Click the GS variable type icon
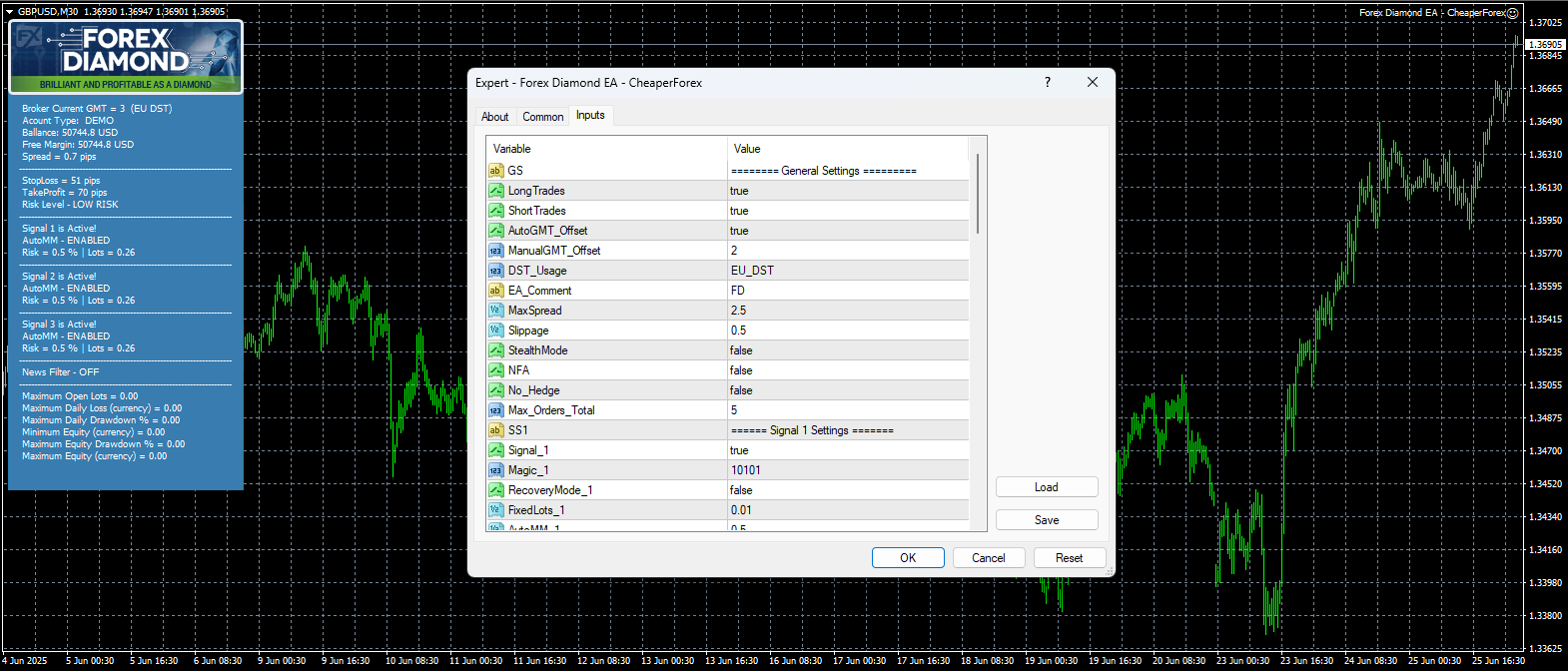 [495, 171]
